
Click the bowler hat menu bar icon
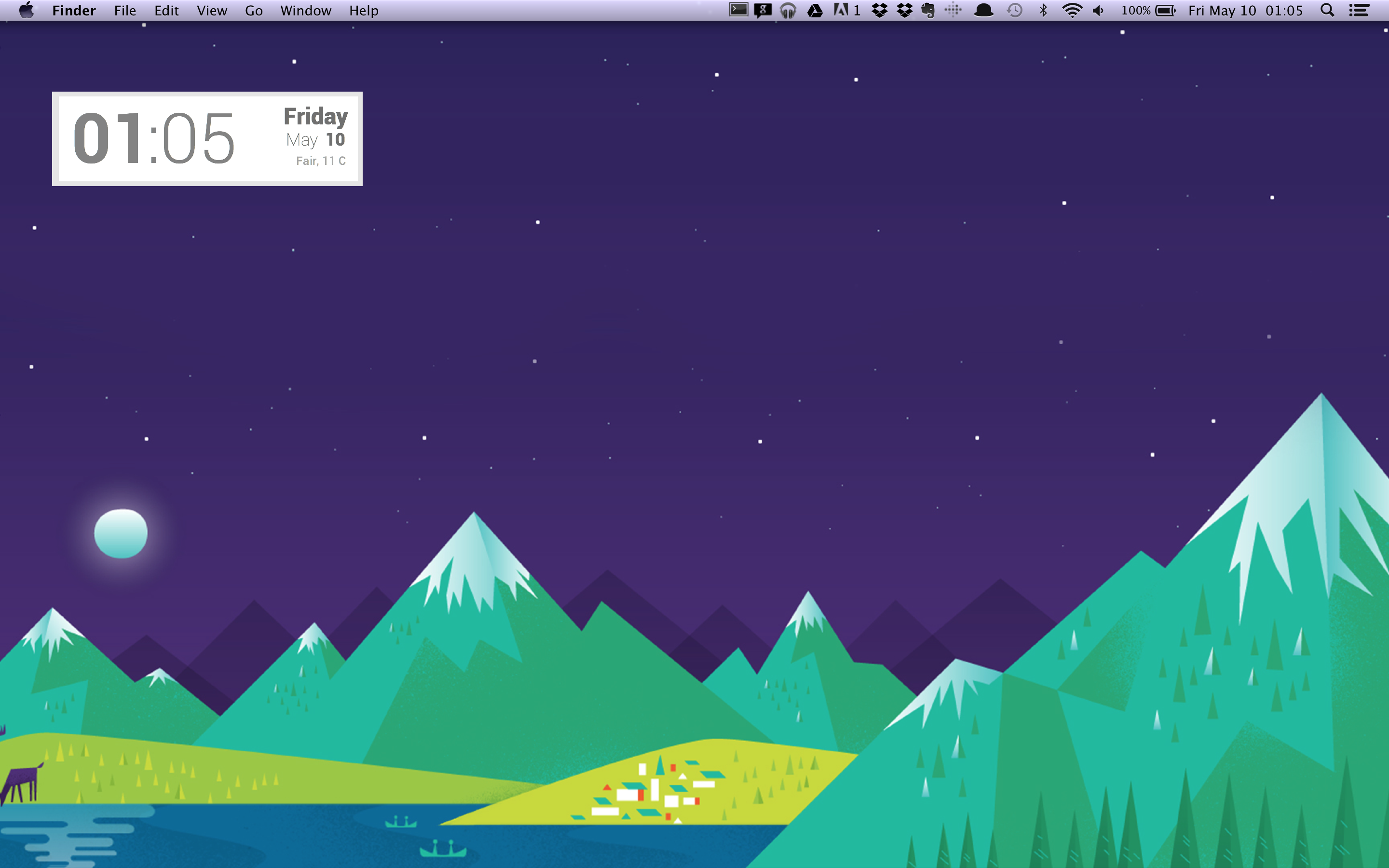point(984,10)
